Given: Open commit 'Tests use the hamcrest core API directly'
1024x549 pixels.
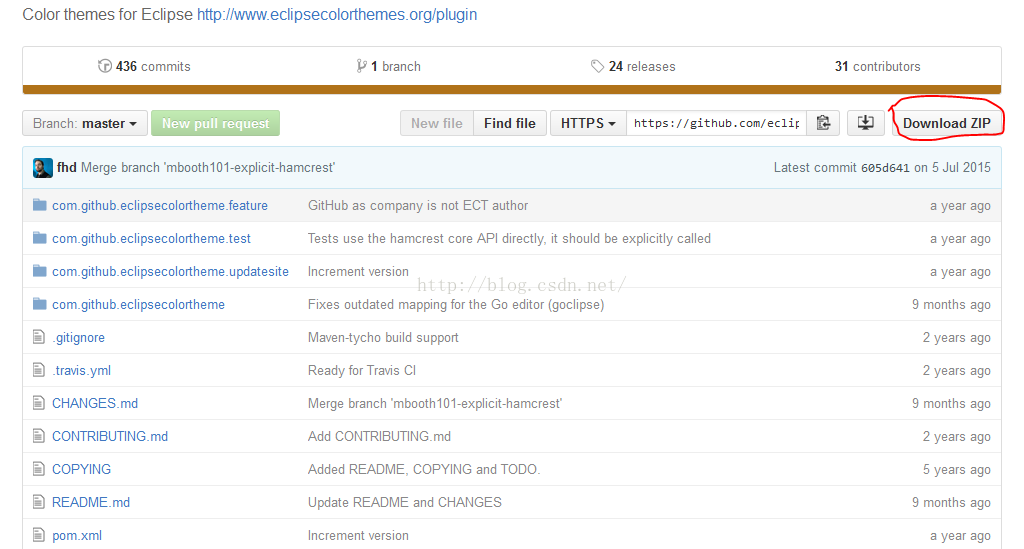Looking at the screenshot, I should coord(509,239).
